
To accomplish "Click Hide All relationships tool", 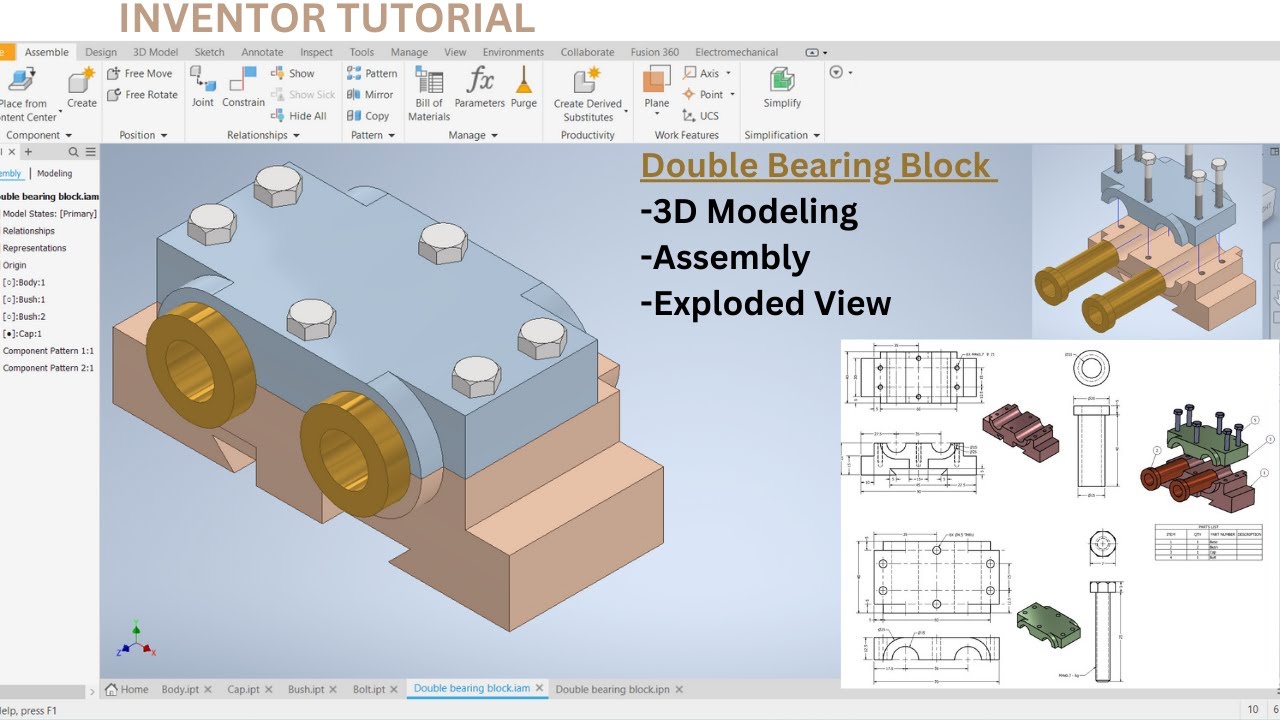I will point(298,116).
